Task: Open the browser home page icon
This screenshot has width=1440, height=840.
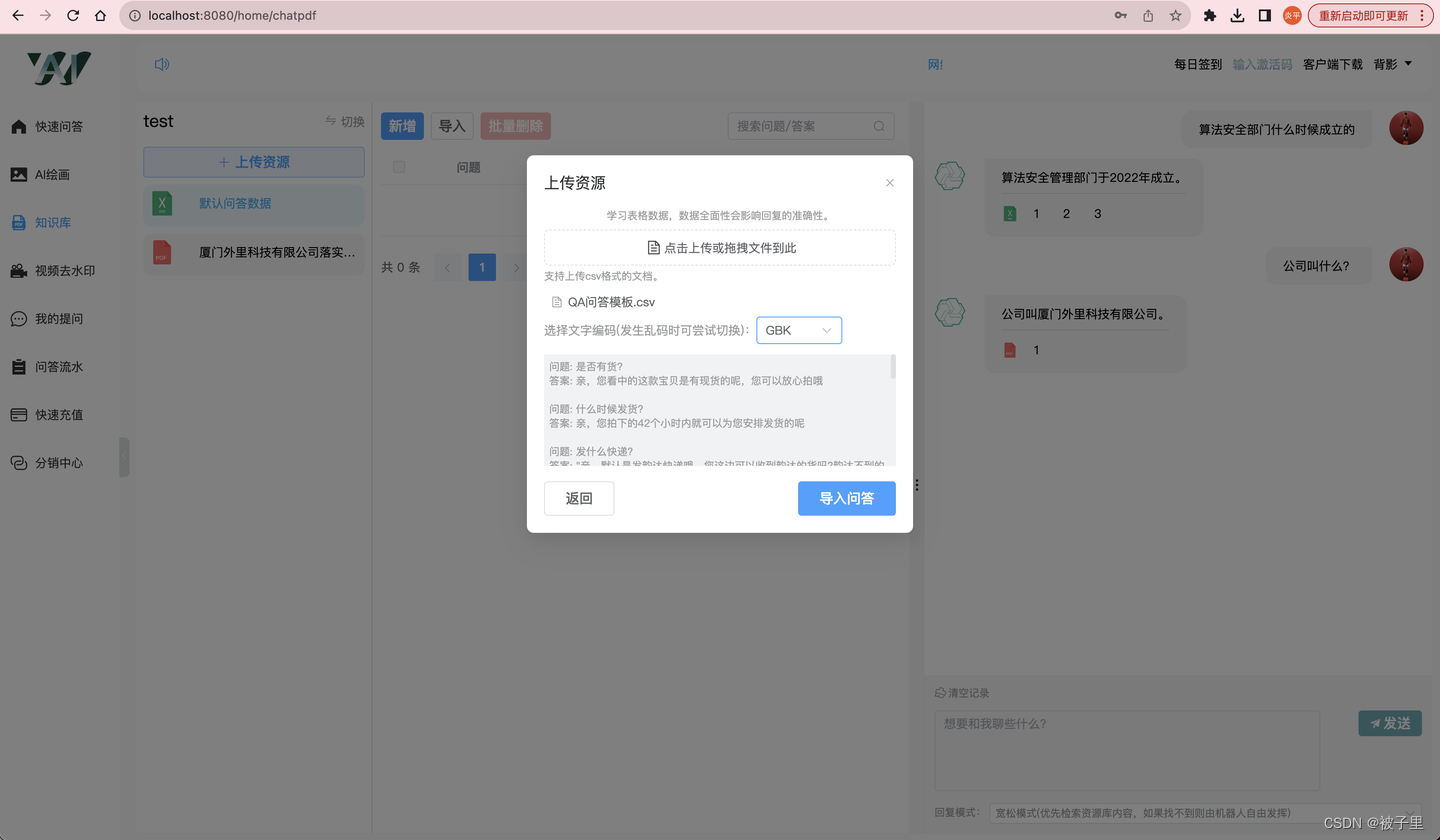Action: point(100,15)
